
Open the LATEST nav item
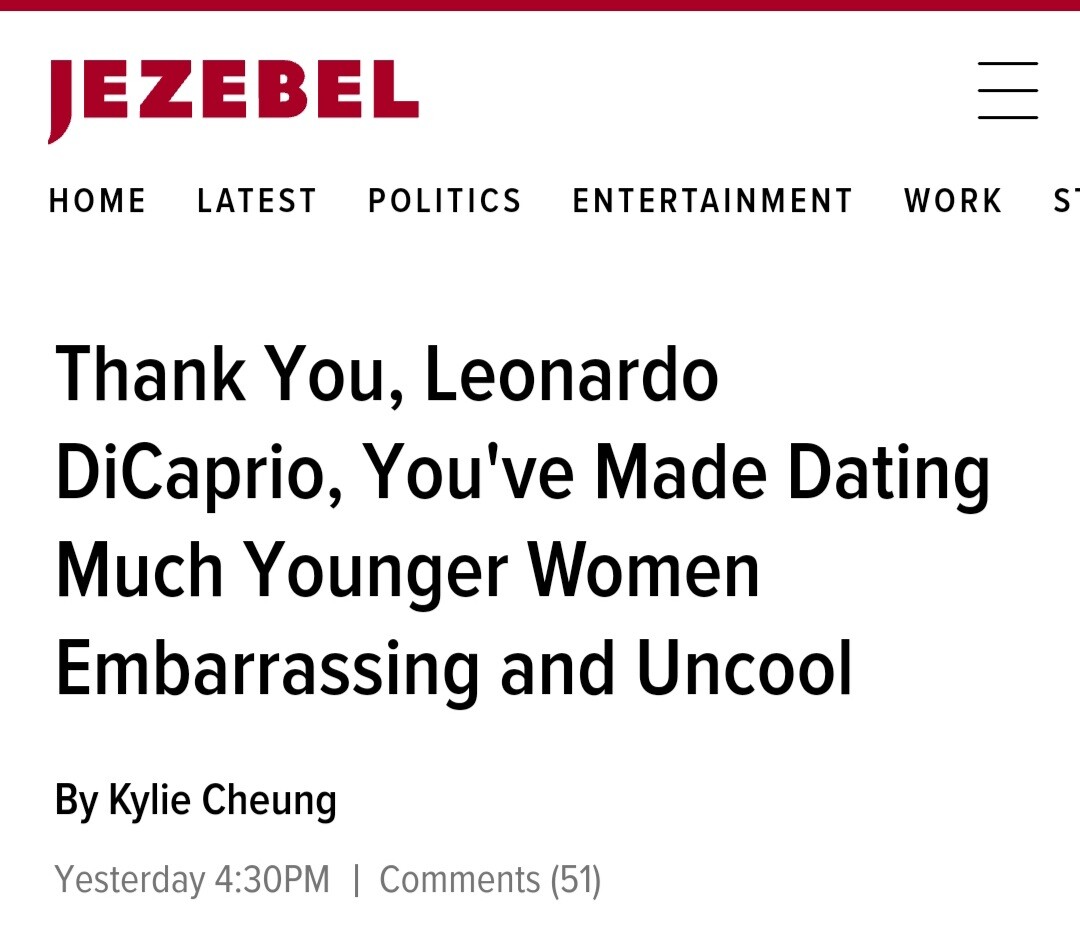point(257,201)
